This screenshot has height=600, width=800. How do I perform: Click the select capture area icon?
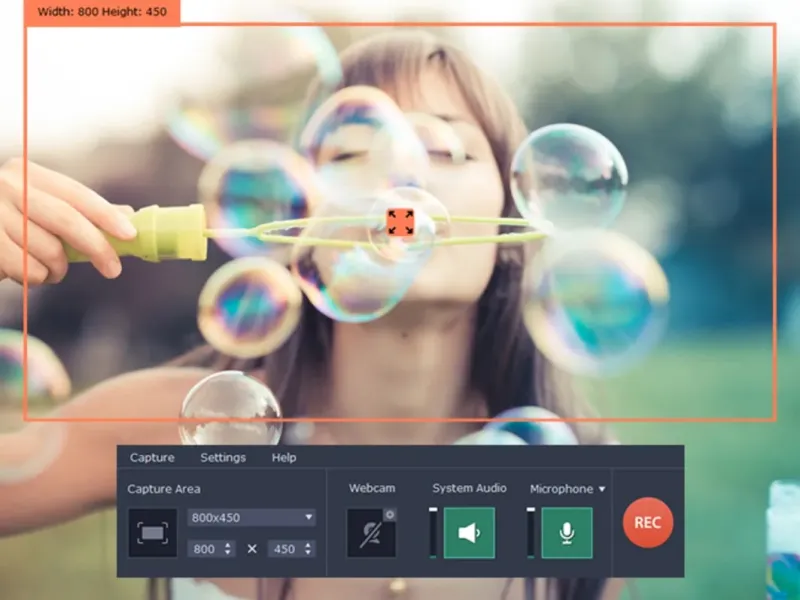[153, 533]
